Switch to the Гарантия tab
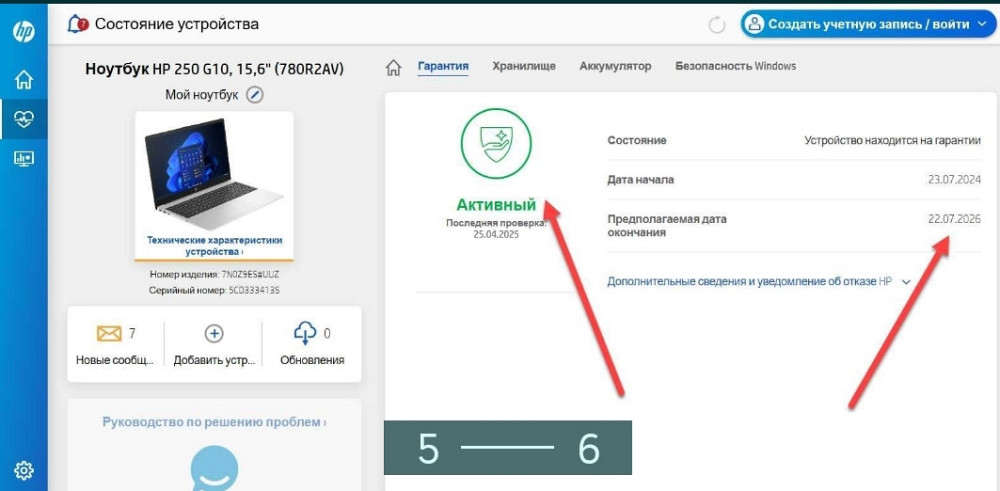Screen dimensions: 1000x491 point(443,66)
